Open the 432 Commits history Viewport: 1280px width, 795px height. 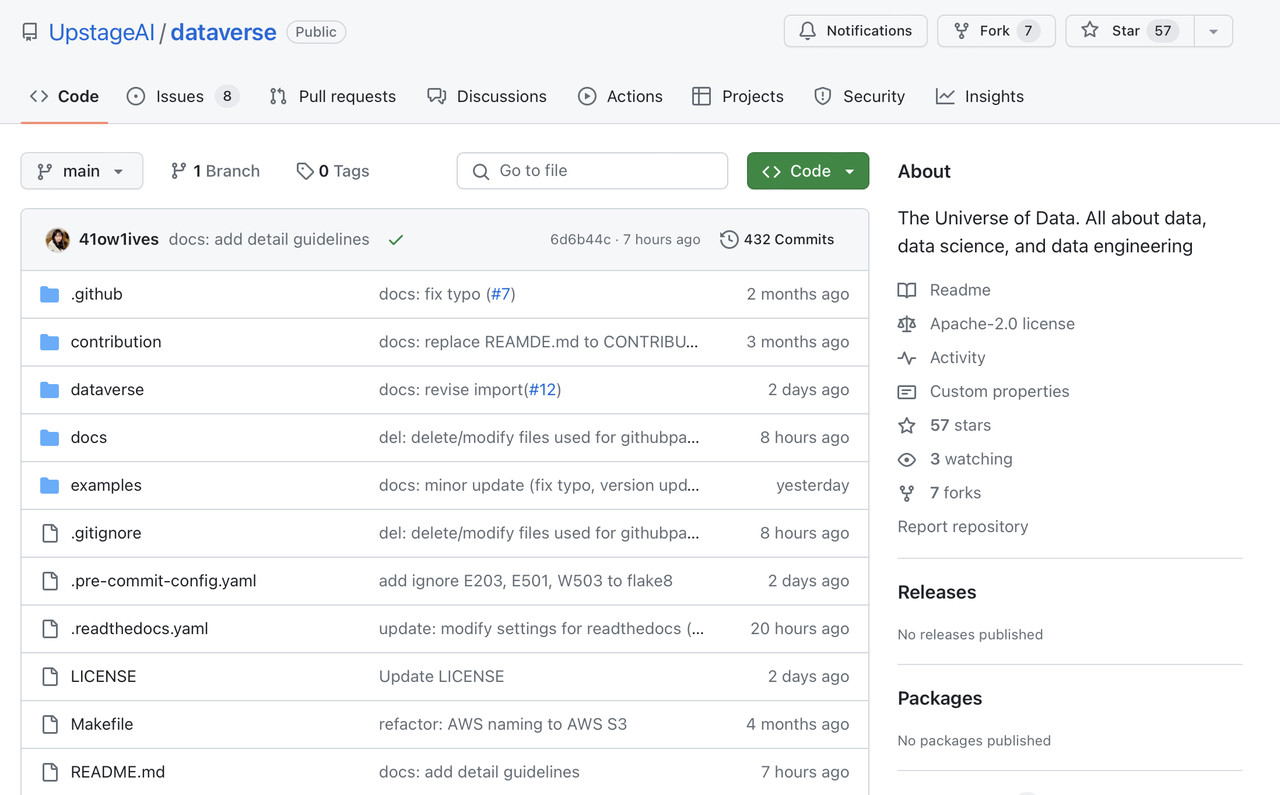click(777, 240)
